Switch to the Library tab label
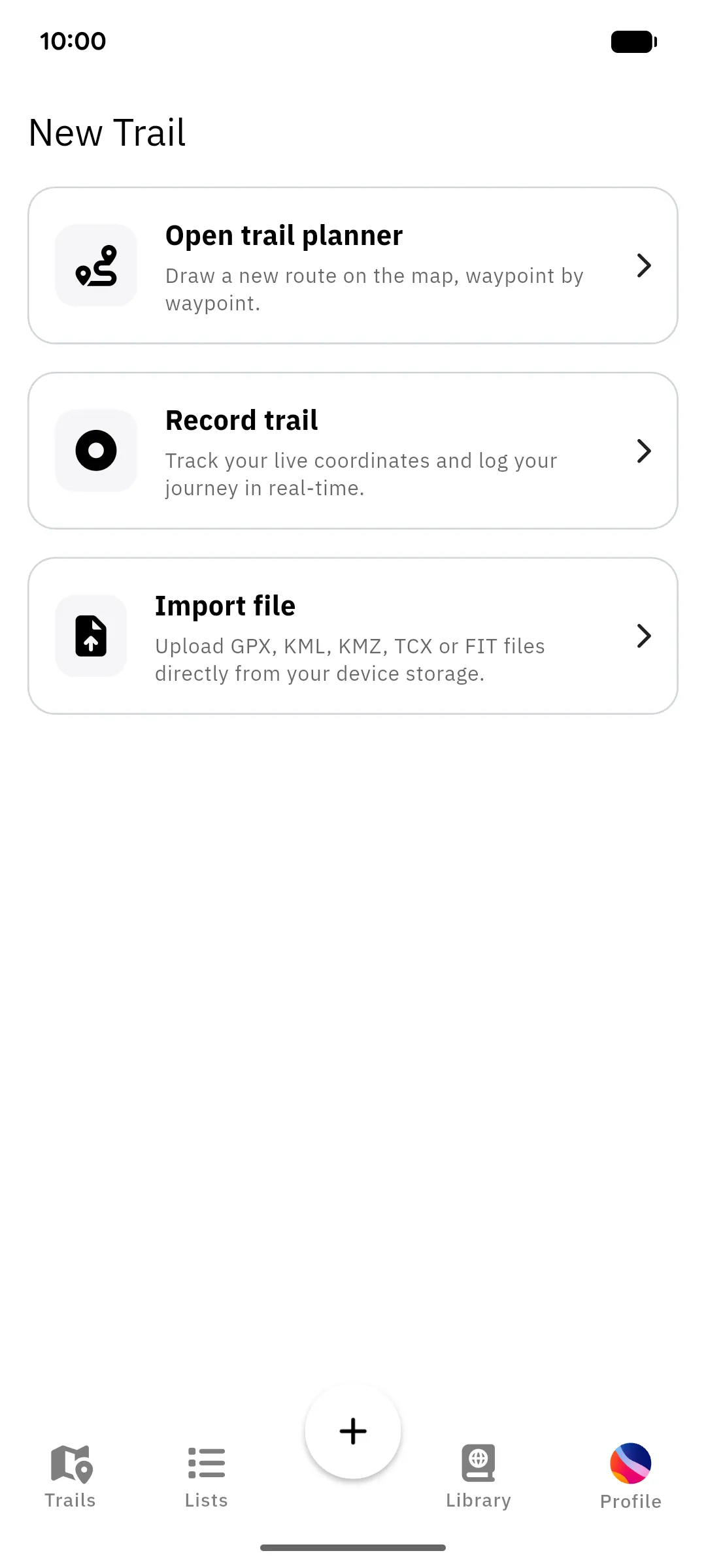This screenshot has width=706, height=1568. pos(479,1500)
